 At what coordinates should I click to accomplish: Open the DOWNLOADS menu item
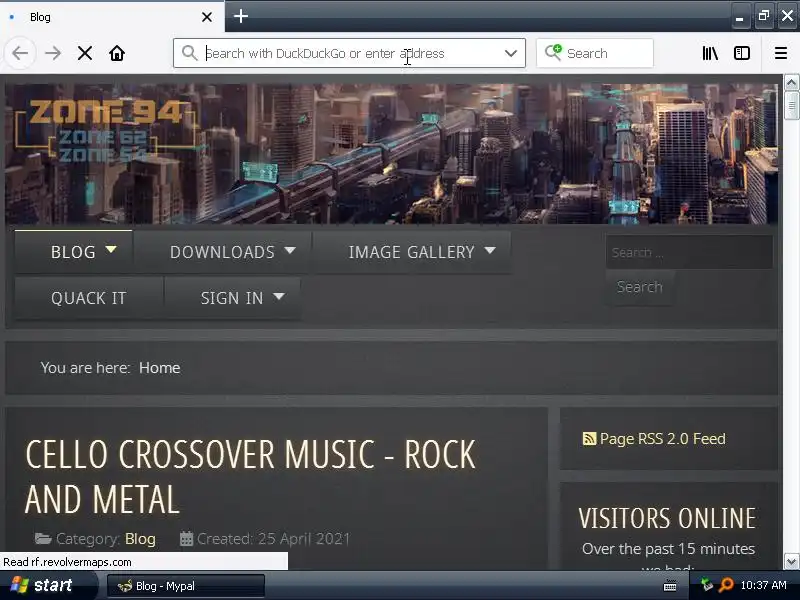tap(222, 252)
